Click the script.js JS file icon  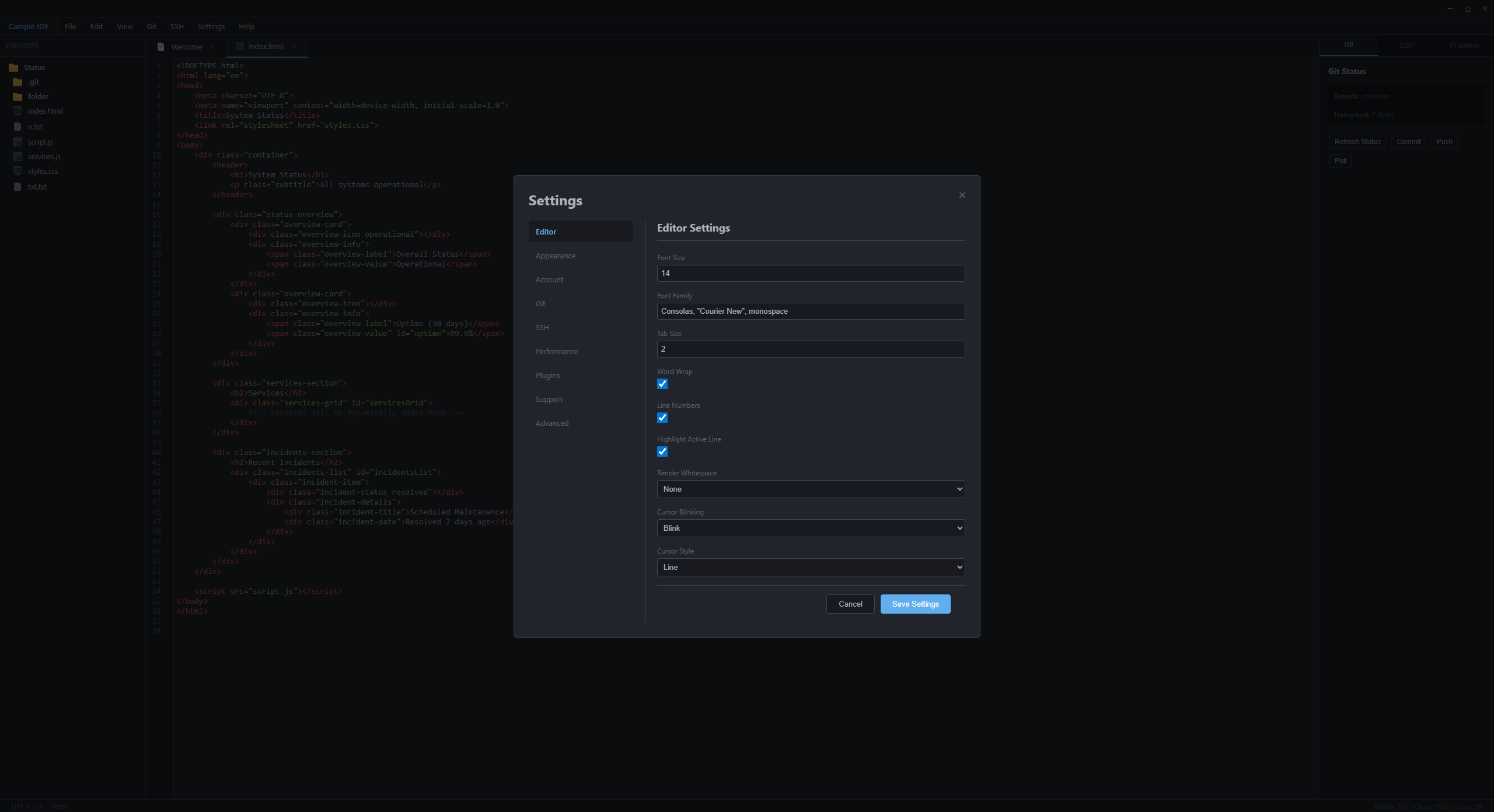click(x=18, y=142)
